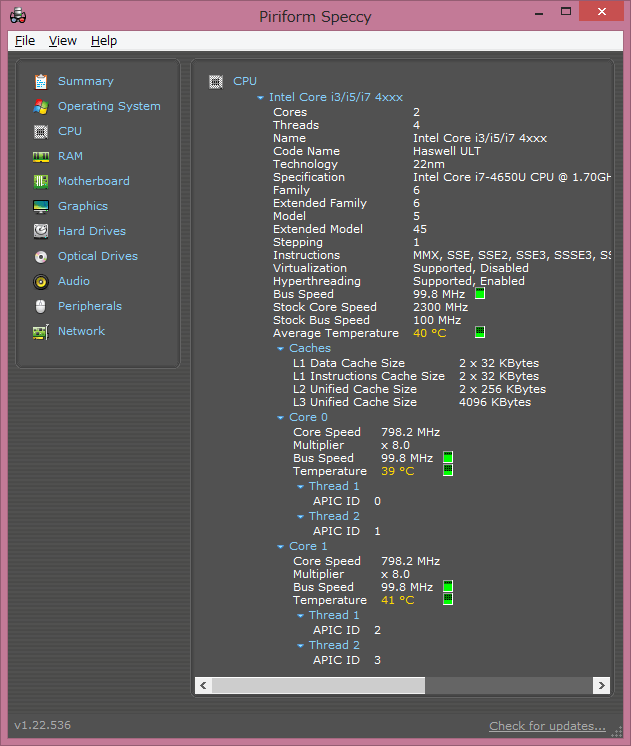Click the CPU chip icon in sidebar
The height and width of the screenshot is (746, 631).
41,131
